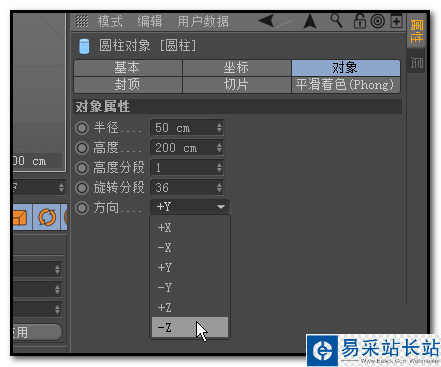
Task: Go back with the left arrow icon
Action: click(266, 21)
